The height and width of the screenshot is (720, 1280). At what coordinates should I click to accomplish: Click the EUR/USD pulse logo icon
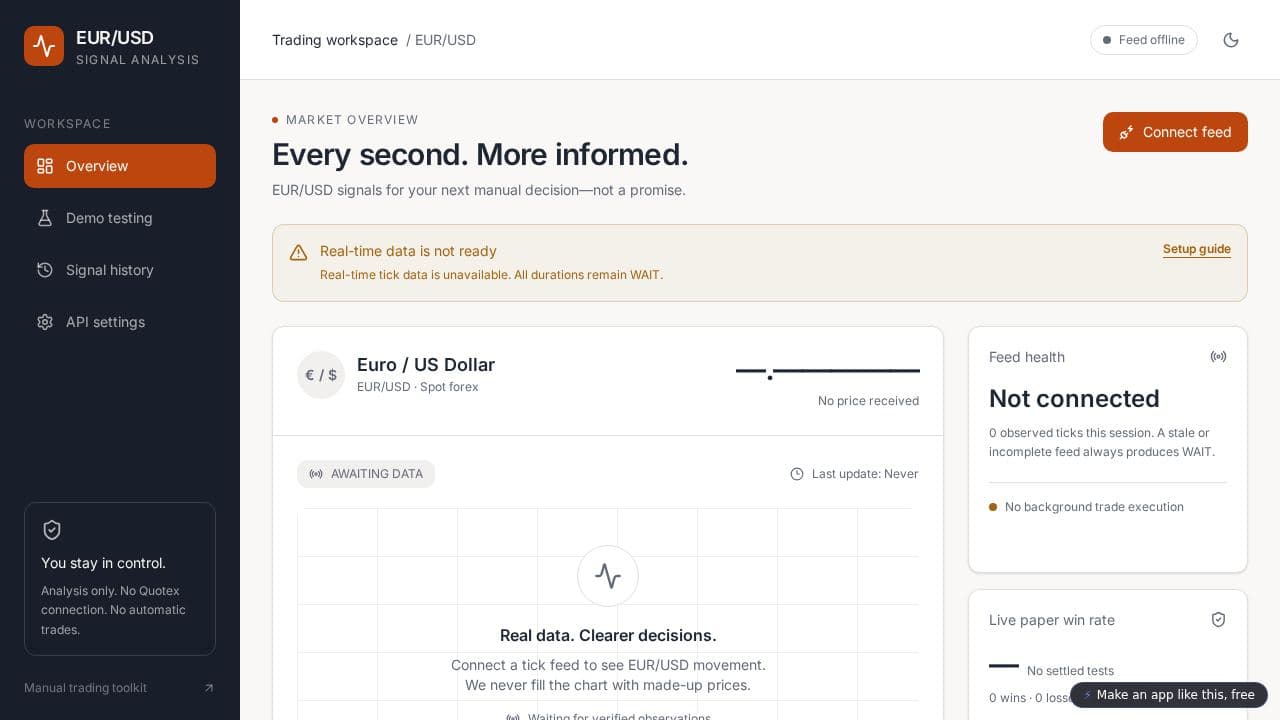pos(44,46)
